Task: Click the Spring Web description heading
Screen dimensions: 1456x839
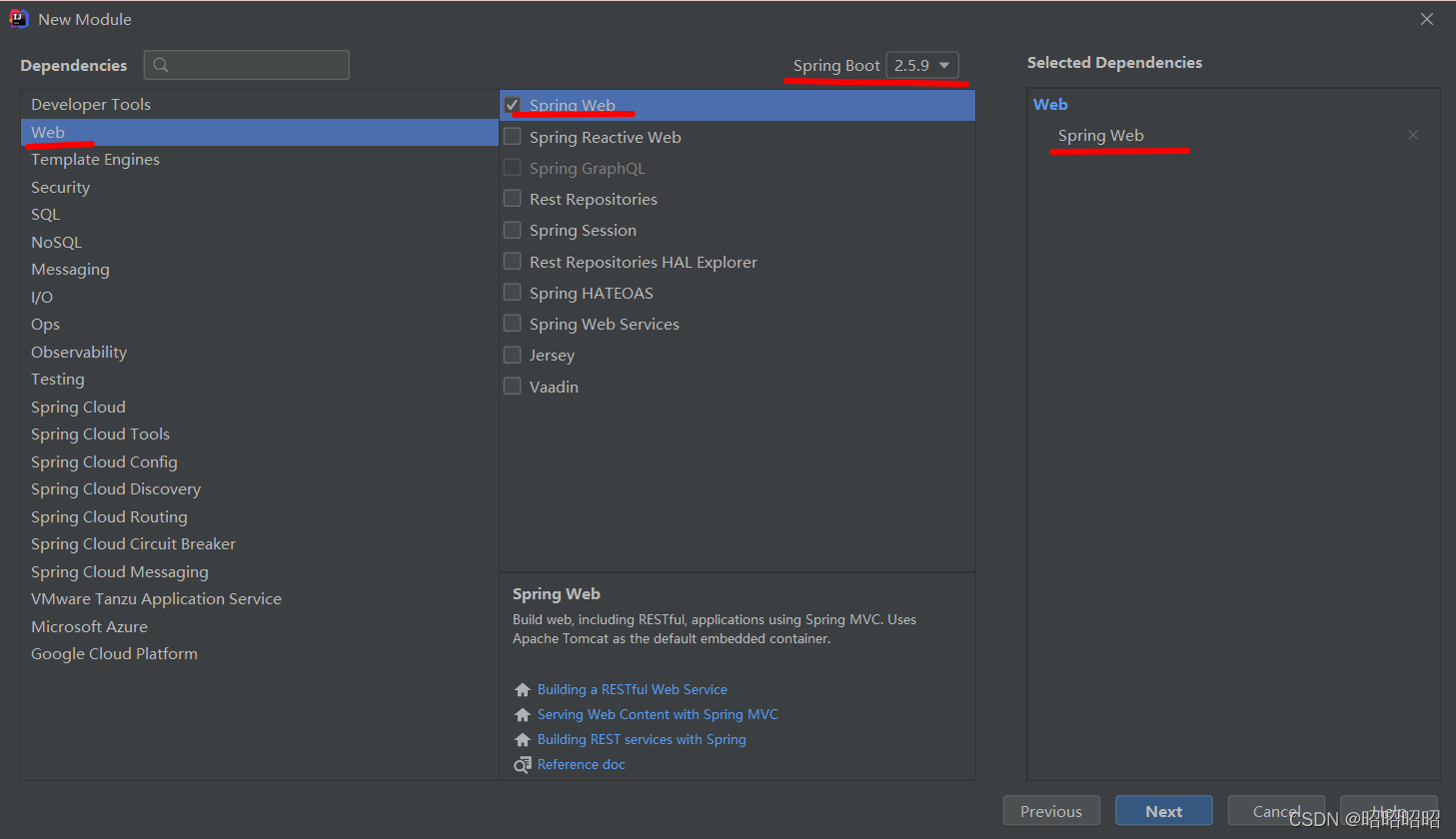Action: click(557, 594)
